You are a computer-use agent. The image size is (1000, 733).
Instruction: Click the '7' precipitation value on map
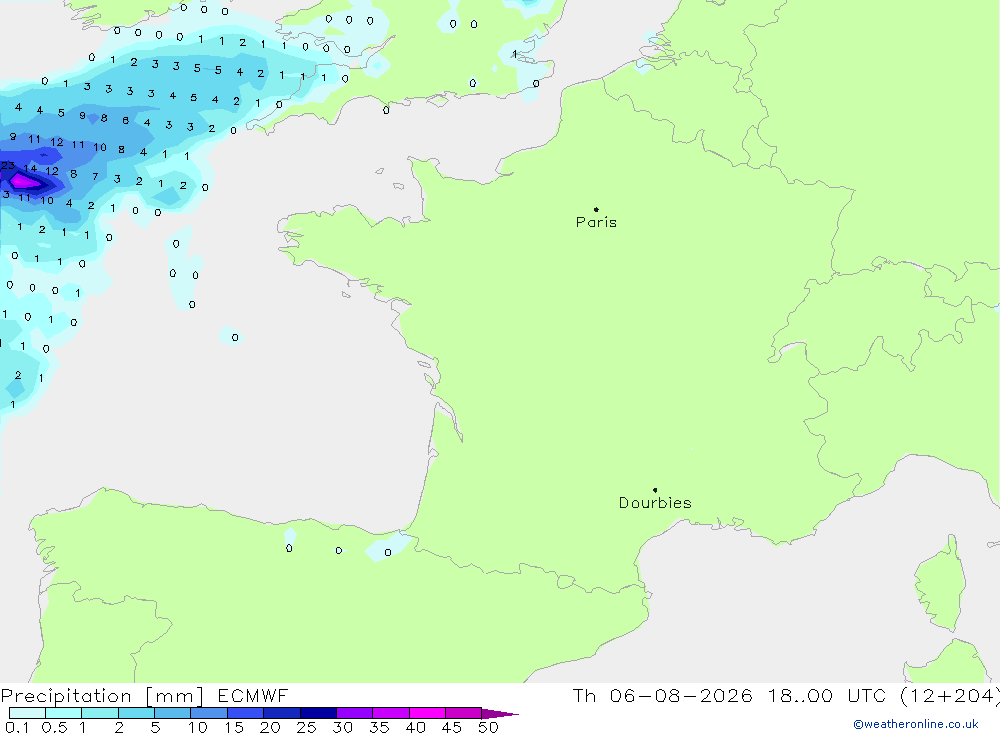[95, 176]
